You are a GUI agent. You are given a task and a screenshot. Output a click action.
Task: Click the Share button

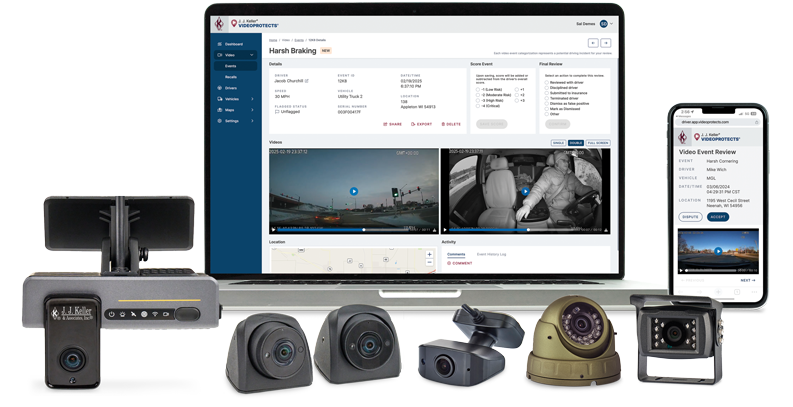tap(392, 124)
